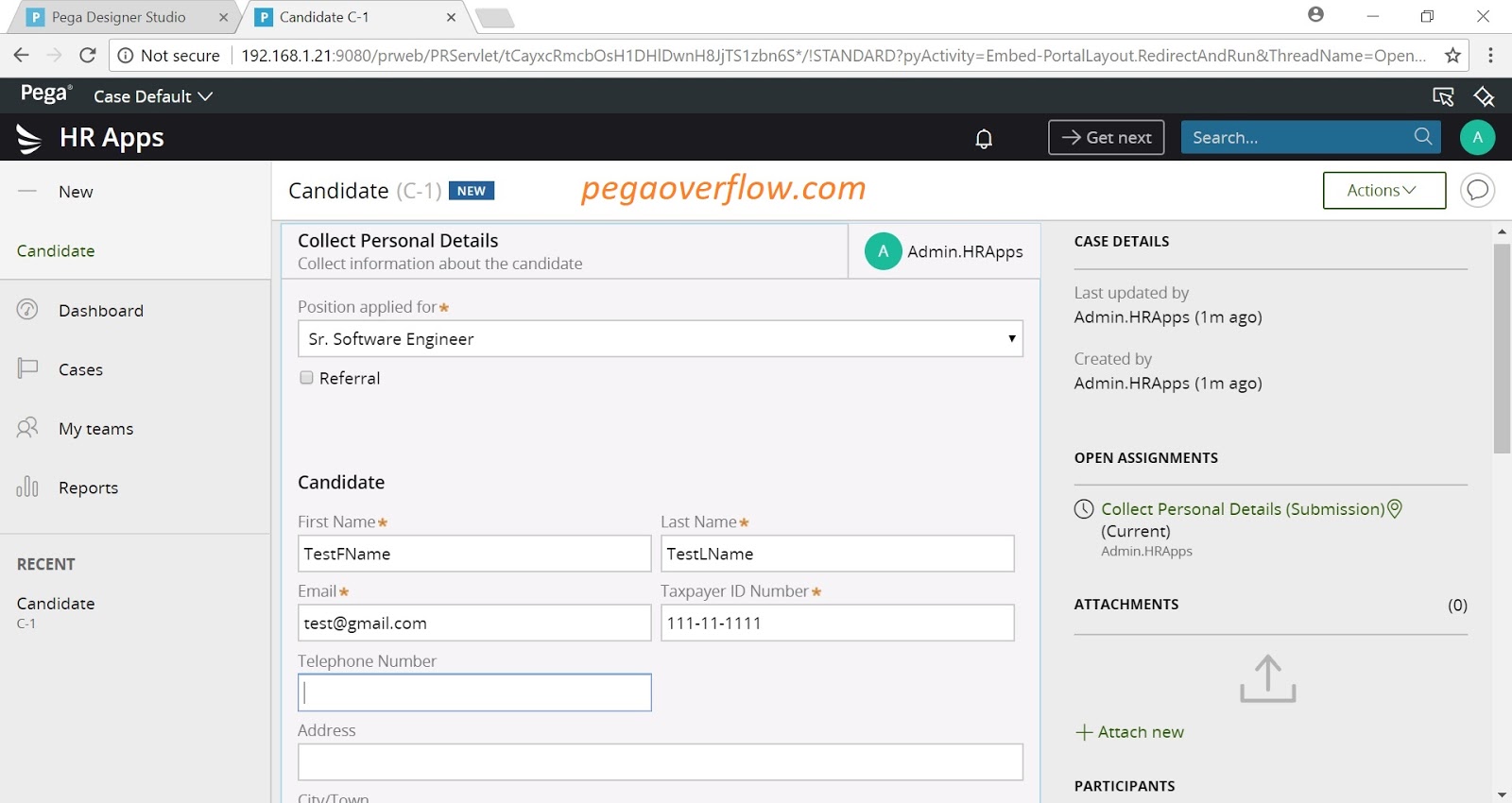Click the HR Apps logo icon

tap(29, 138)
